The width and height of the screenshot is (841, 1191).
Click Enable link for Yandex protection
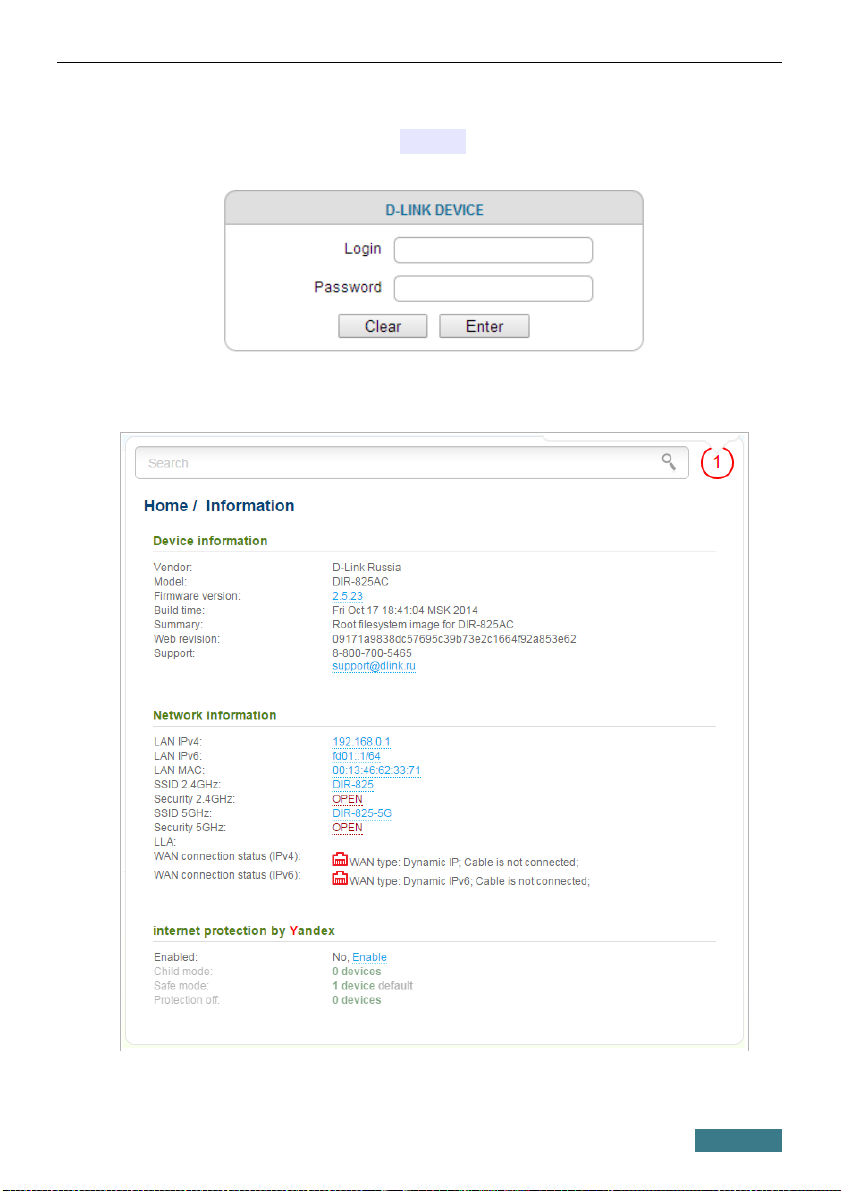[369, 958]
